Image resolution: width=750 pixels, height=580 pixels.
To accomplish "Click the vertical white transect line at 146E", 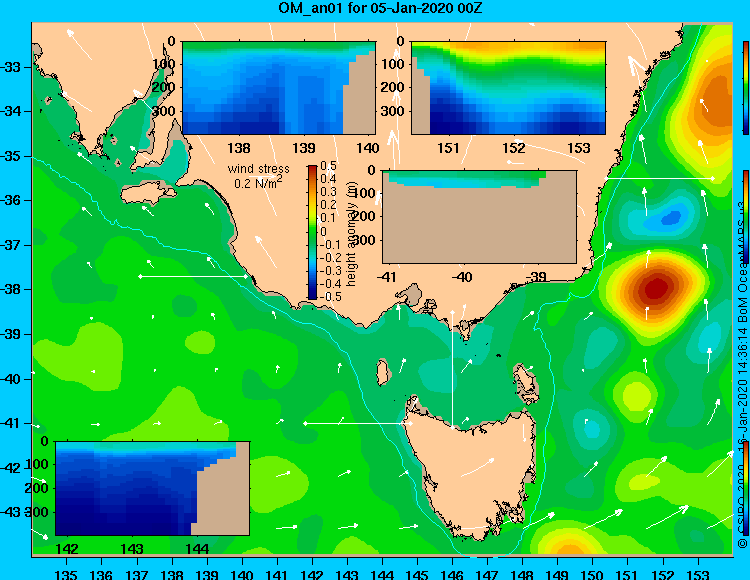I will tap(452, 369).
